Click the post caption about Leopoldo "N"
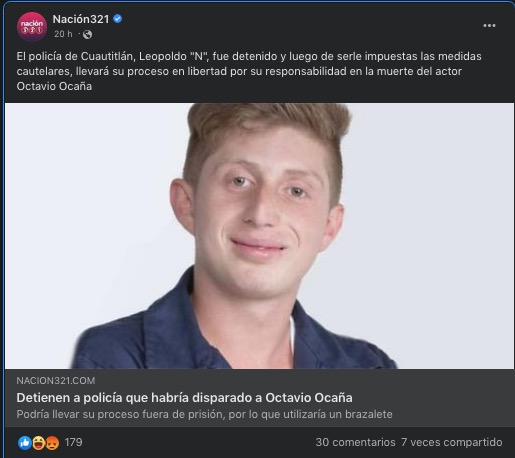The height and width of the screenshot is (458, 515). click(249, 71)
